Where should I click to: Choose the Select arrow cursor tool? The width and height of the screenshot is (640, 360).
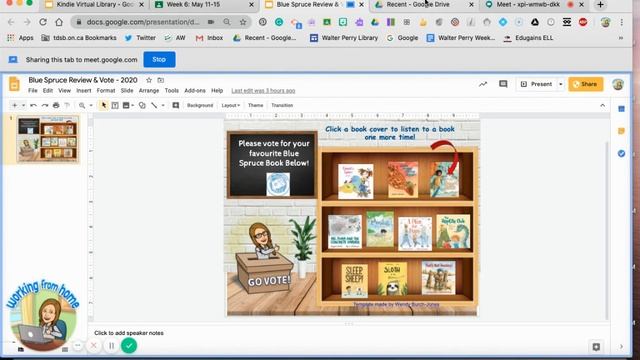[x=104, y=105]
